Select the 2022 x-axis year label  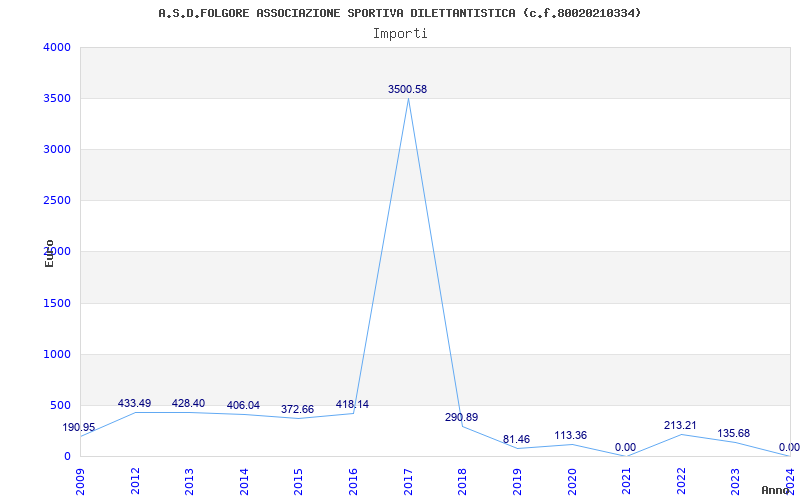(x=681, y=482)
